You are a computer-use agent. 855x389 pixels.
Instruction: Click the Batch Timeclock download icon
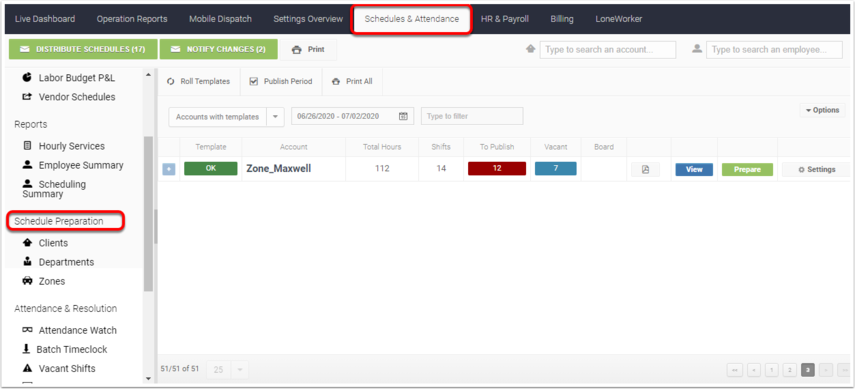click(26, 349)
